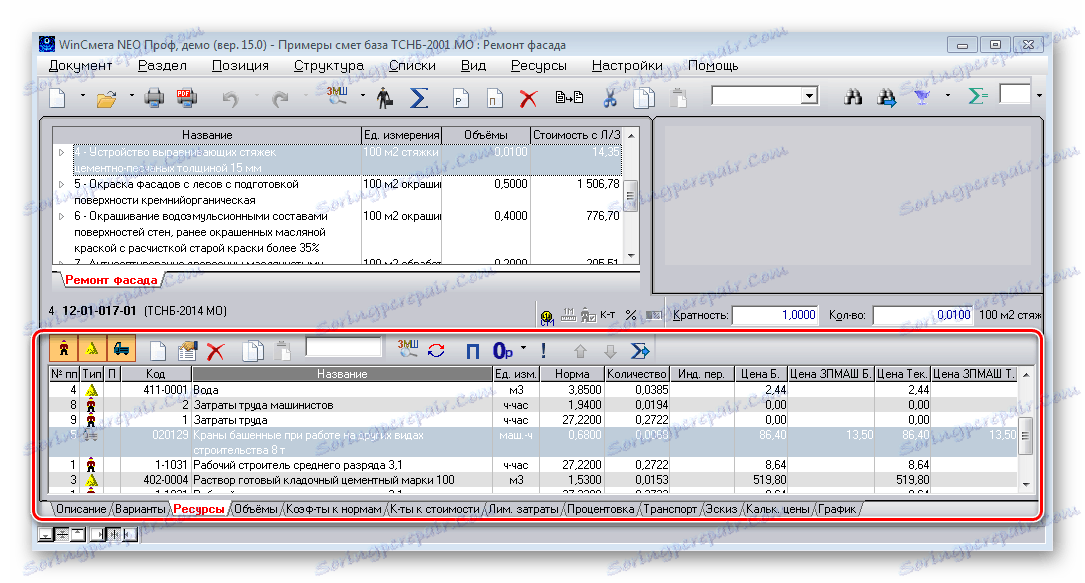Click the К-т coefficient button
This screenshot has width=1085, height=583.
point(608,315)
